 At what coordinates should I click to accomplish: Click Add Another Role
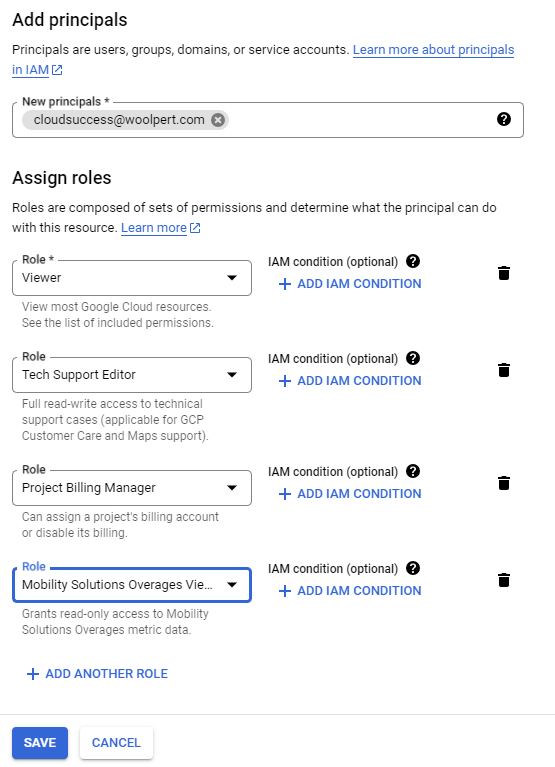coord(97,674)
